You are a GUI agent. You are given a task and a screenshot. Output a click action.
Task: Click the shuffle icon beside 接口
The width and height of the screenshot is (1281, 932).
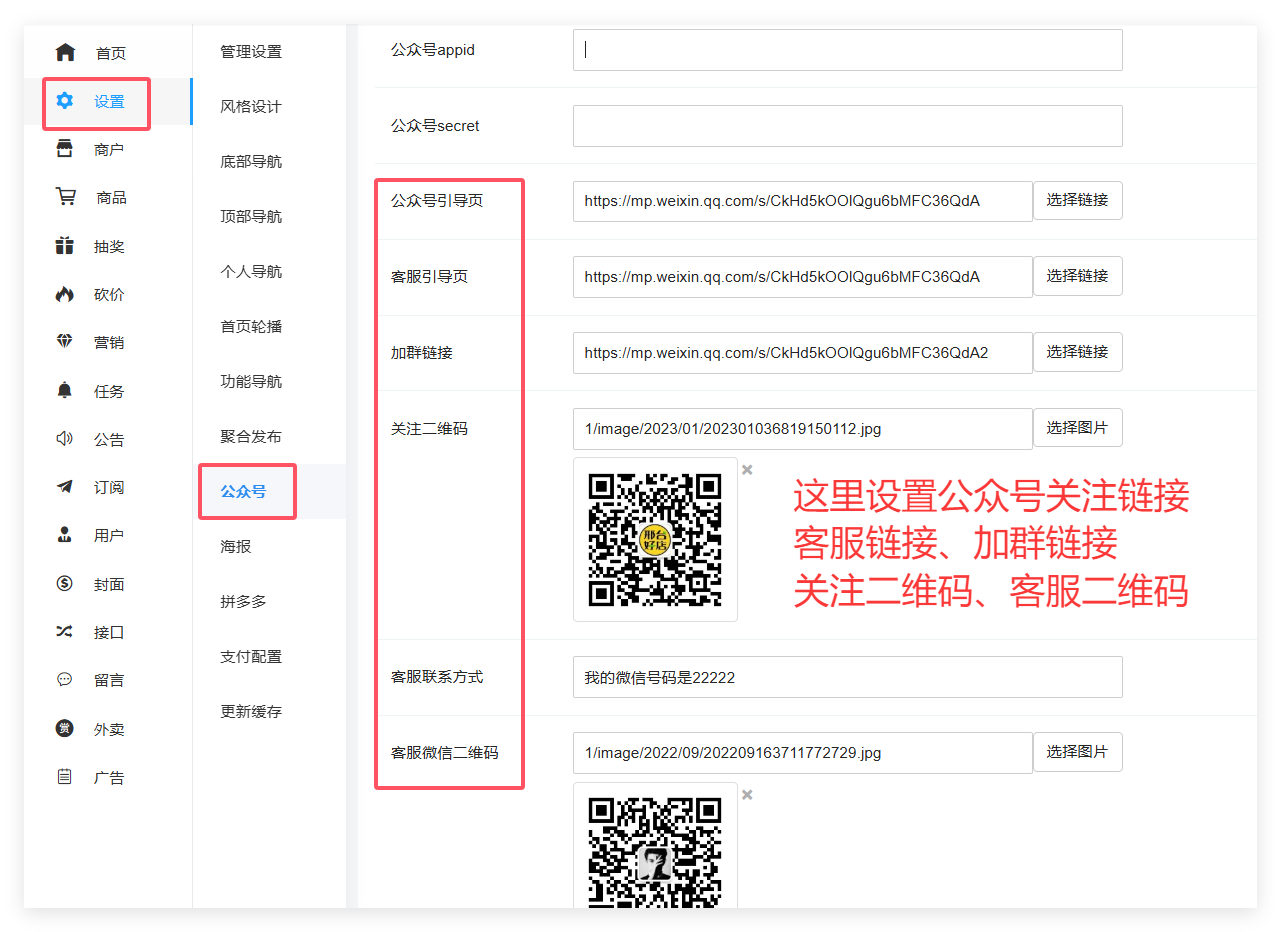(x=65, y=632)
